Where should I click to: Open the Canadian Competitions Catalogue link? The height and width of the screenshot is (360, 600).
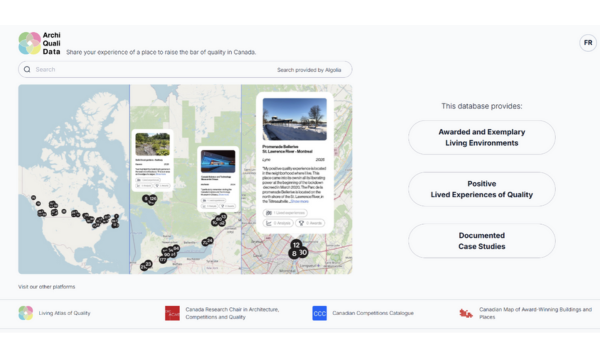[373, 313]
